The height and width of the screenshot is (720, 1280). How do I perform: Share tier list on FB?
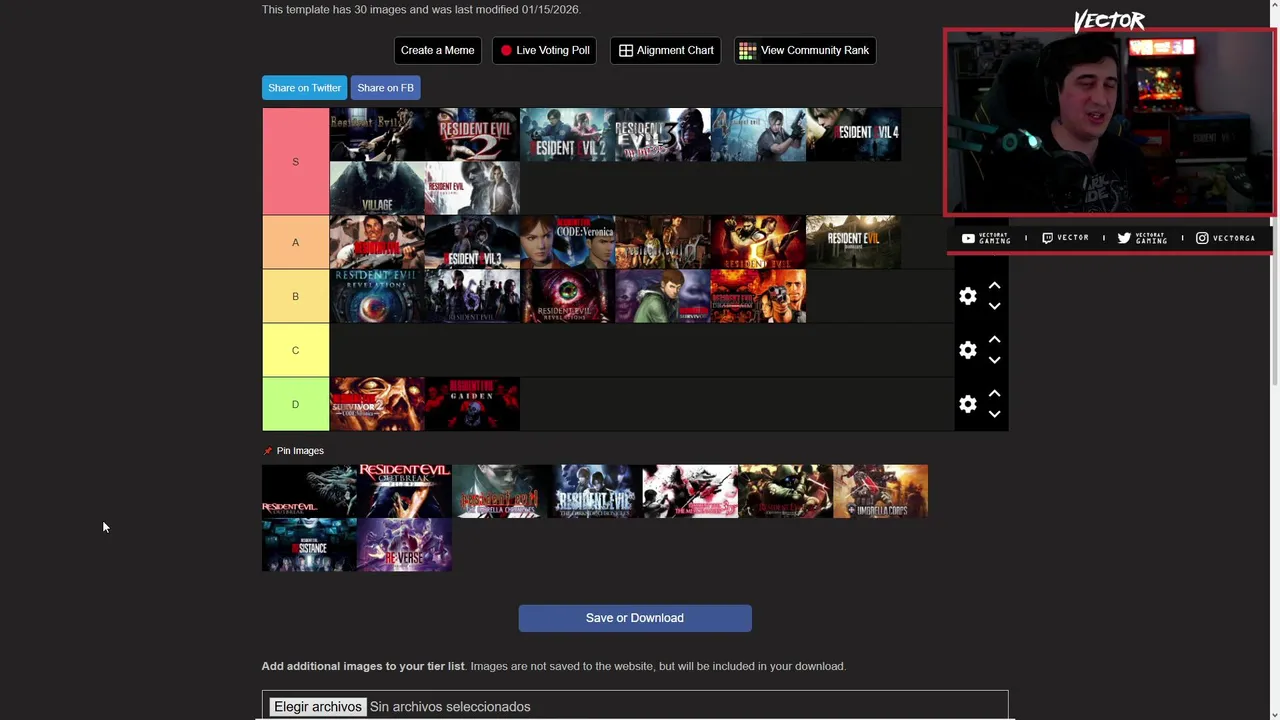(385, 88)
